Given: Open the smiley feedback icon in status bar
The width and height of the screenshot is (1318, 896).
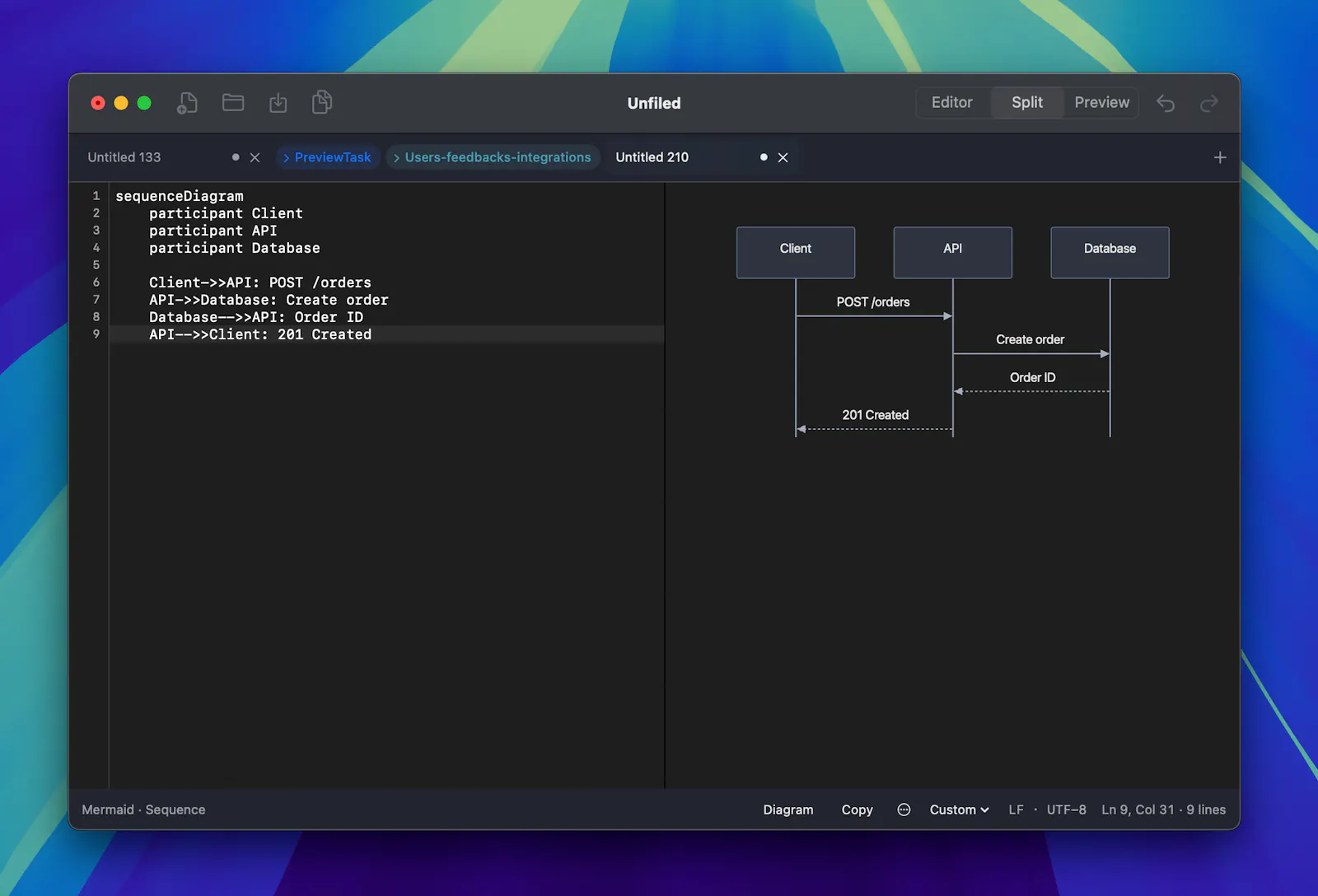Looking at the screenshot, I should point(904,810).
